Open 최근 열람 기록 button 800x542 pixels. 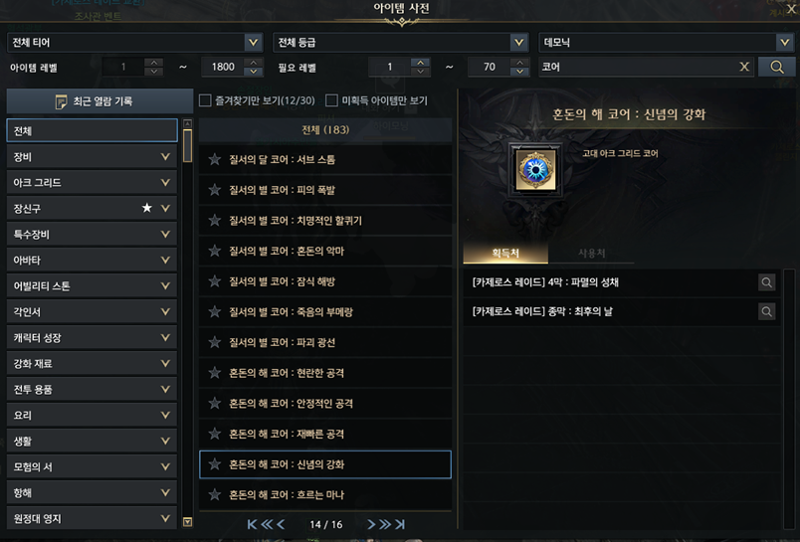tap(100, 101)
